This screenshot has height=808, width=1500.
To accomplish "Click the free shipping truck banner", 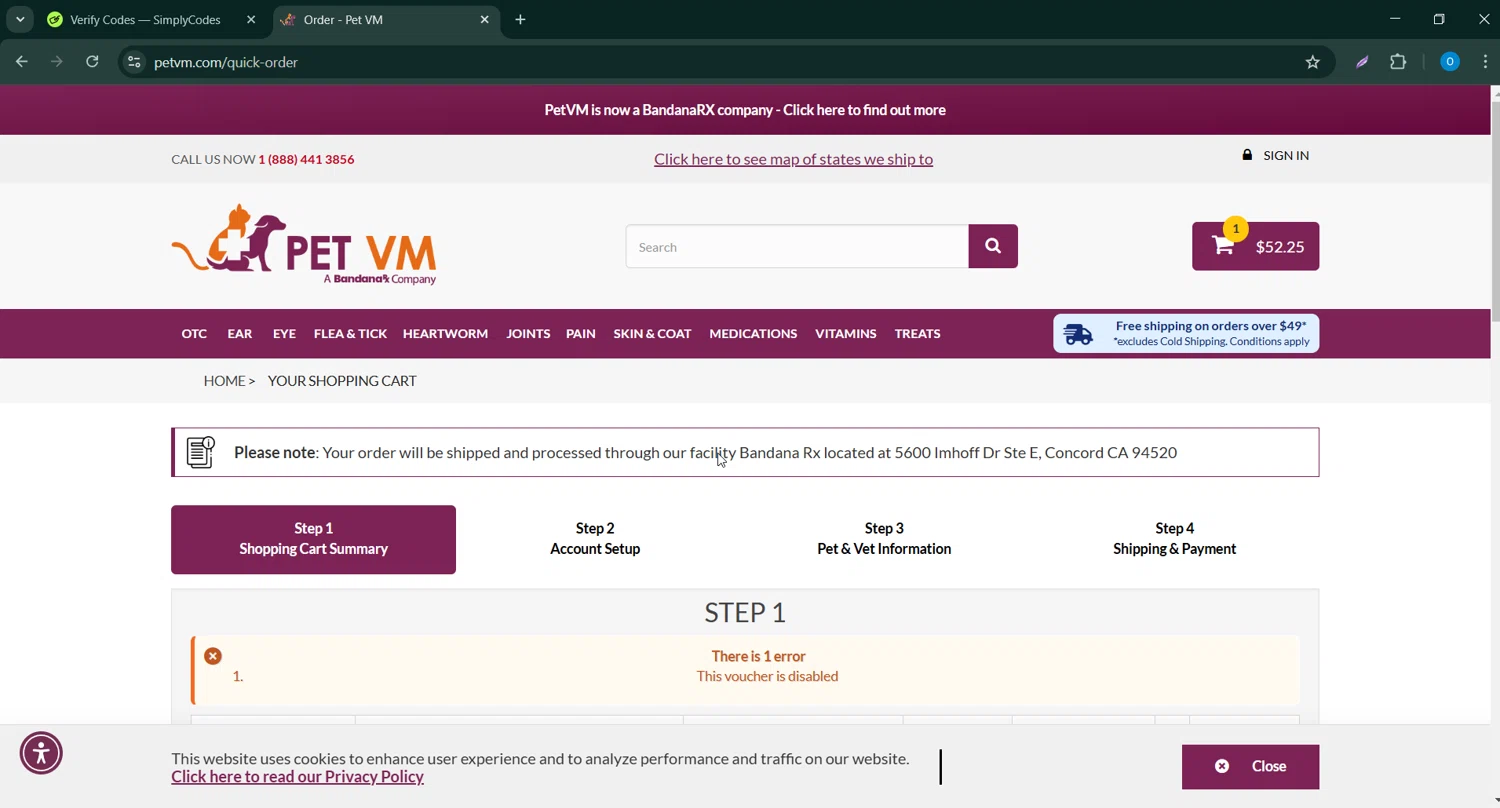I will click(x=1185, y=333).
